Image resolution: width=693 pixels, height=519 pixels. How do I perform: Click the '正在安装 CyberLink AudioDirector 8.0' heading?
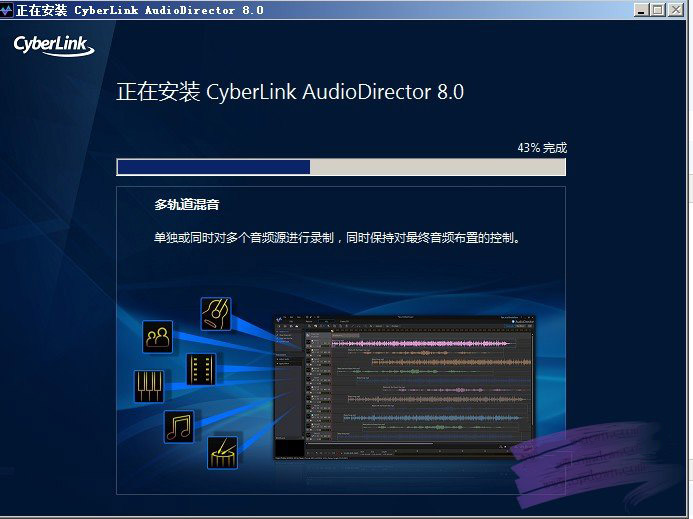[290, 92]
